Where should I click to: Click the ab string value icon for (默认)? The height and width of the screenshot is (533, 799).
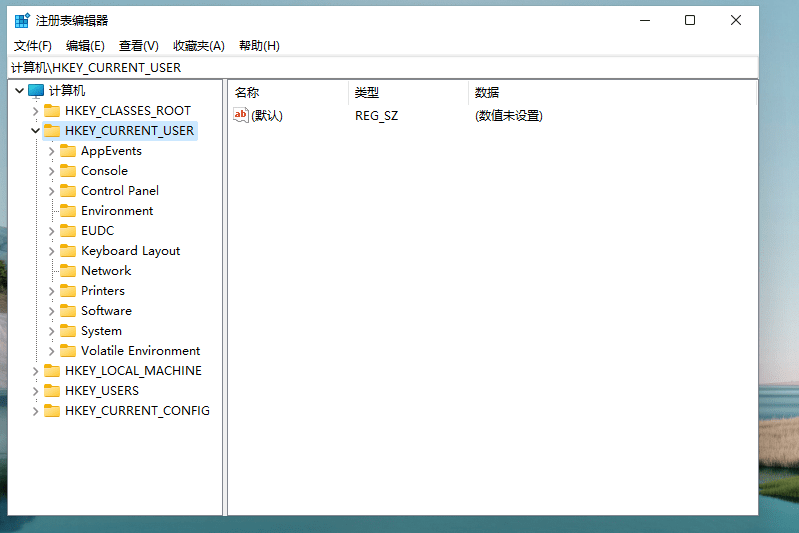(241, 115)
